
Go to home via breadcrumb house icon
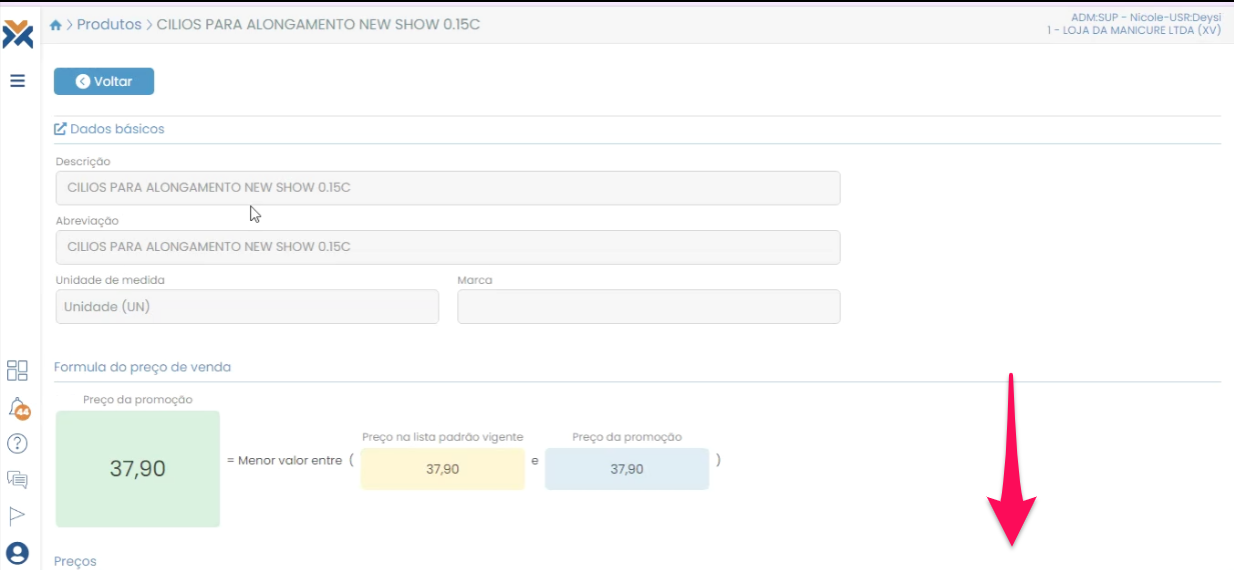tap(56, 25)
